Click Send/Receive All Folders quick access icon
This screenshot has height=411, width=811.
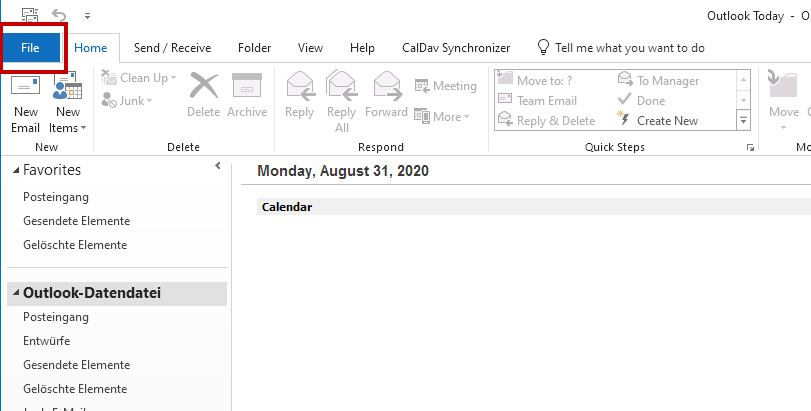click(30, 16)
